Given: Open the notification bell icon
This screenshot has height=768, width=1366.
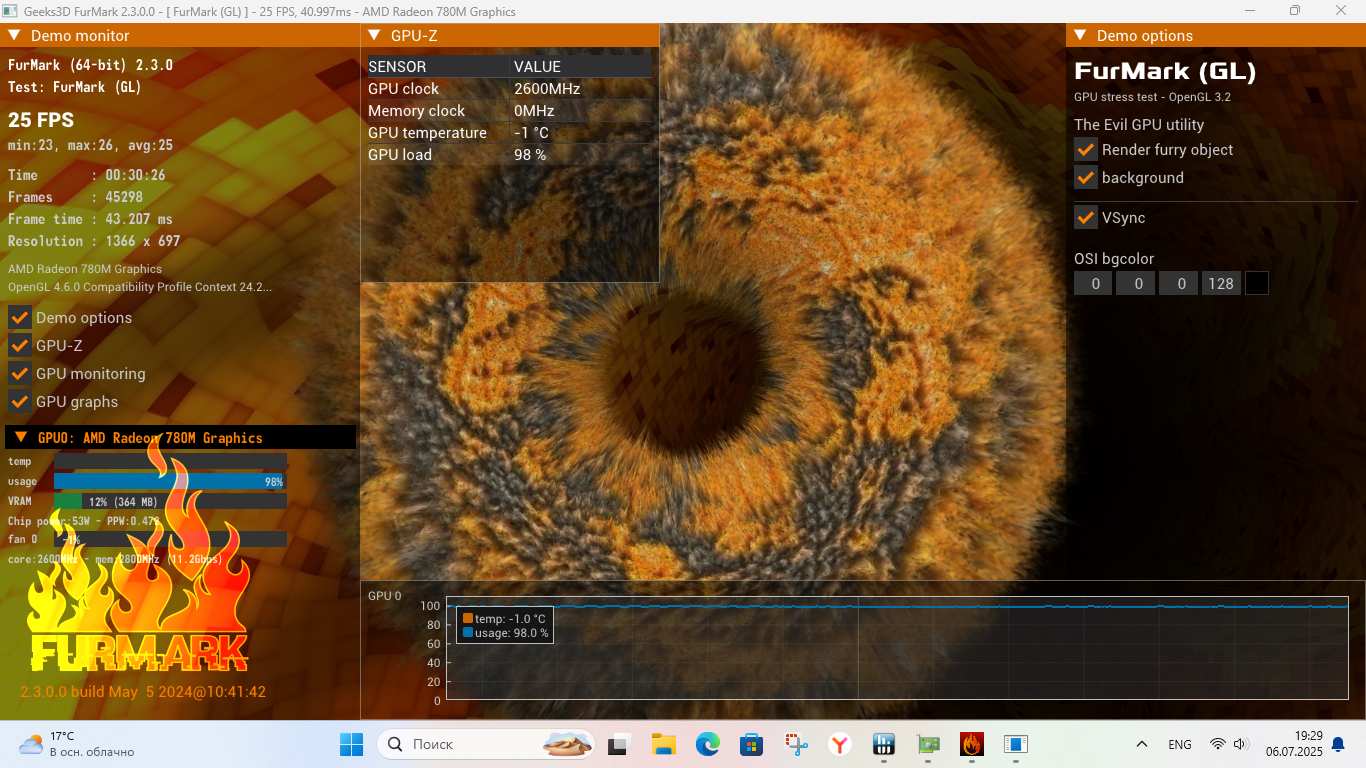Looking at the screenshot, I should click(1338, 744).
